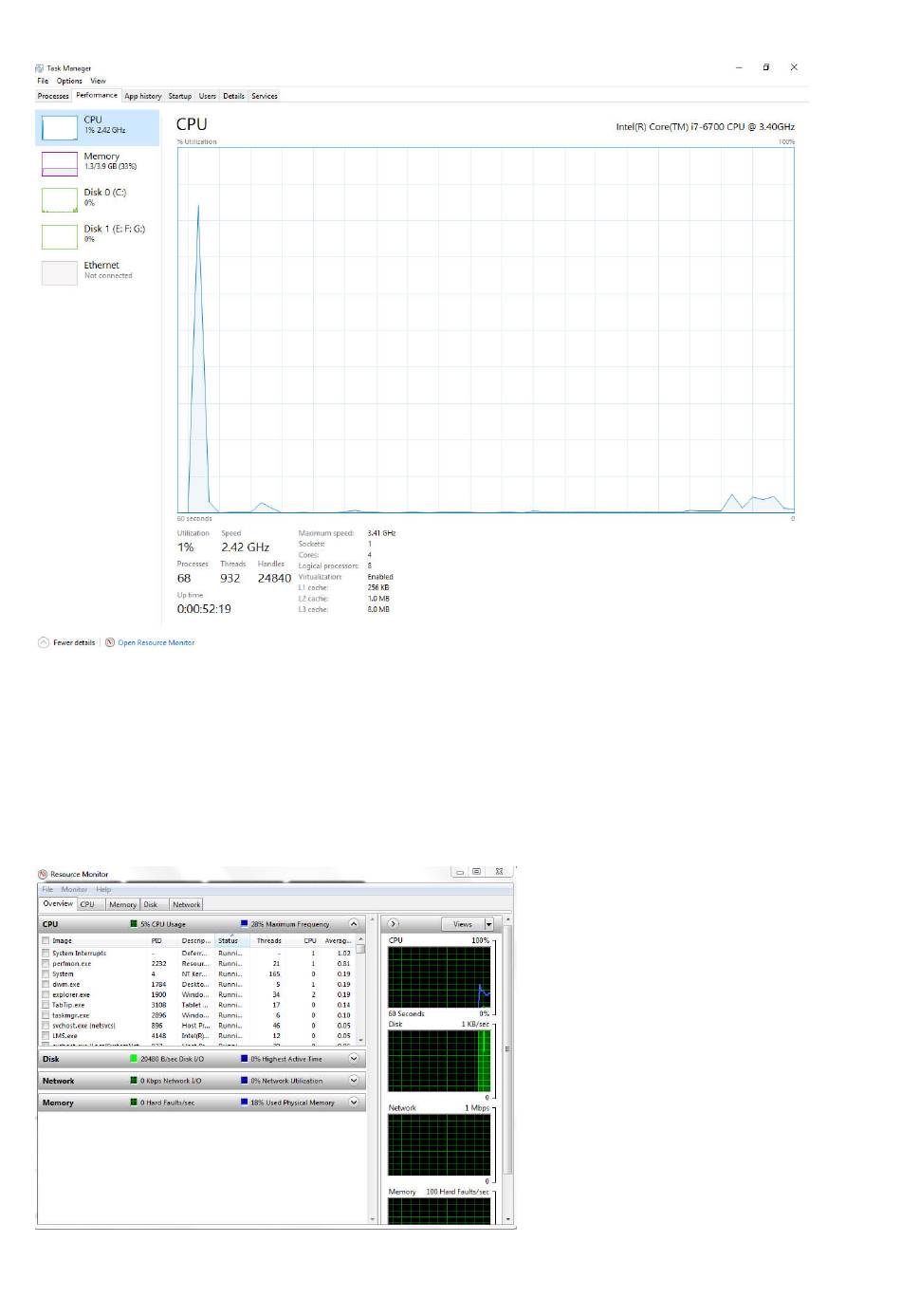Select the Disk 1 (E: F: G:) thumbnail
The image size is (901, 1316).
[x=60, y=236]
